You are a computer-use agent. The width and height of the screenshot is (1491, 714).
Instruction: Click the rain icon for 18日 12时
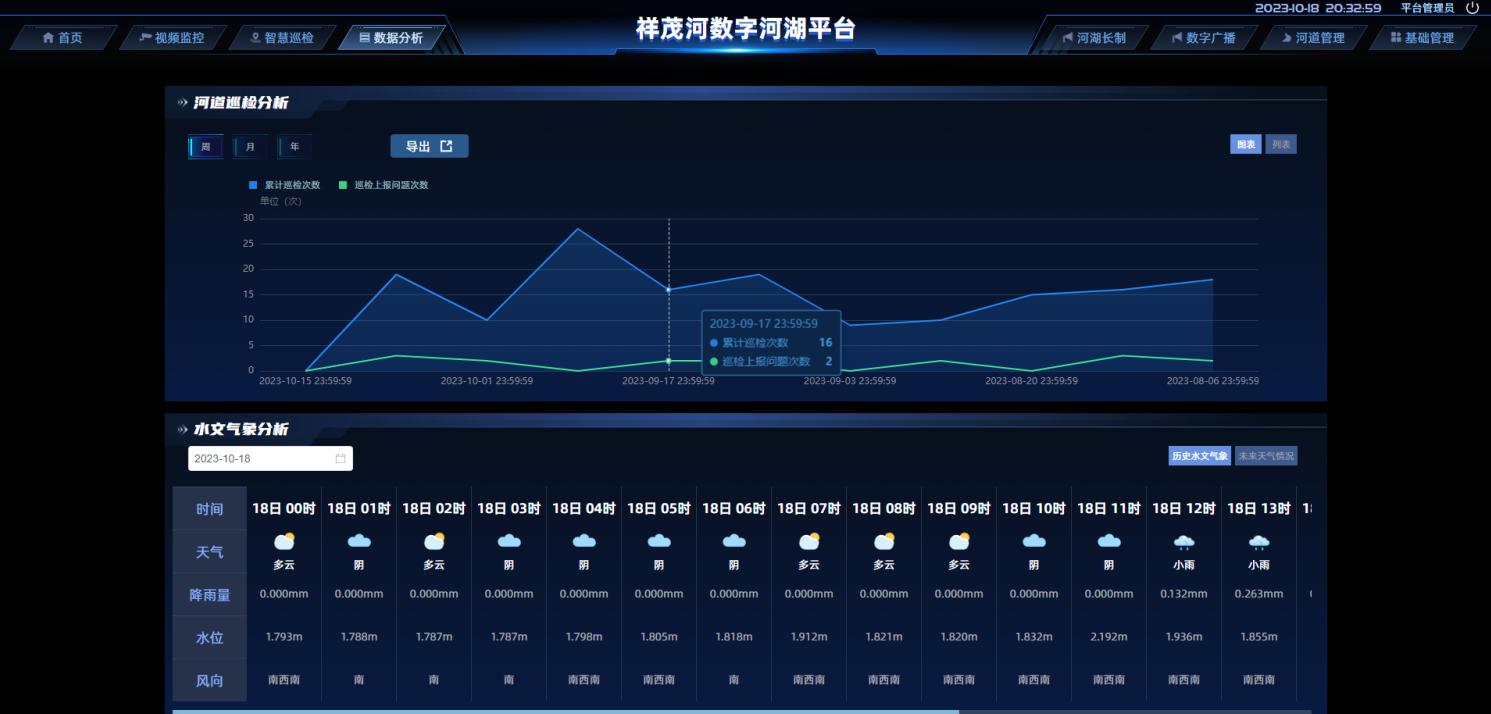pos(1183,542)
